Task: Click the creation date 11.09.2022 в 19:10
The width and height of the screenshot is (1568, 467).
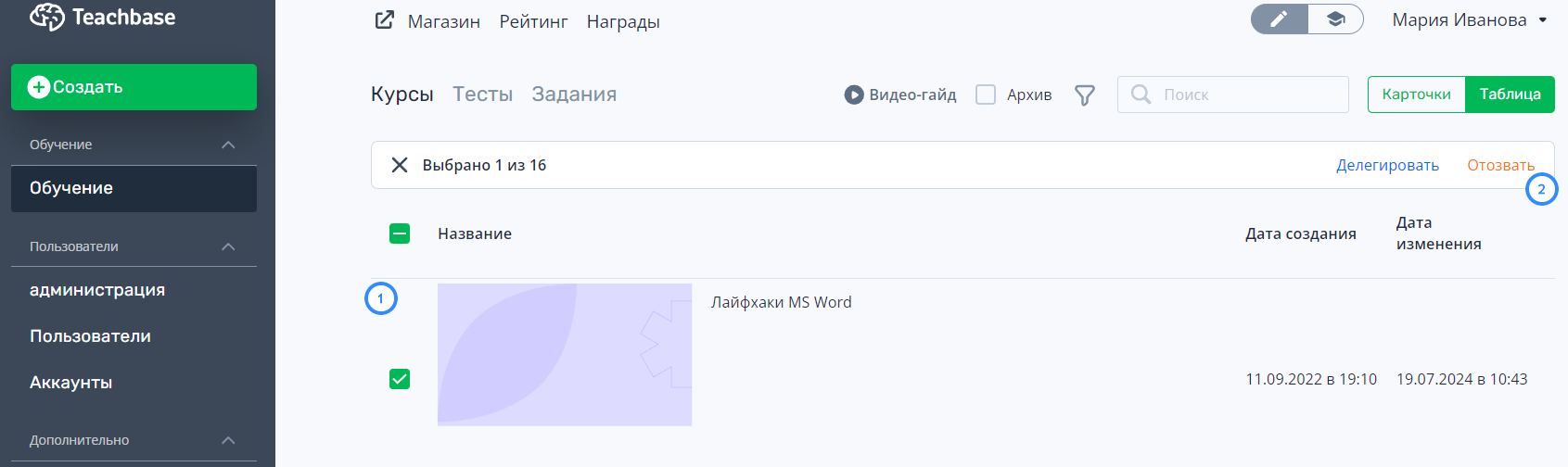Action: coord(1311,379)
